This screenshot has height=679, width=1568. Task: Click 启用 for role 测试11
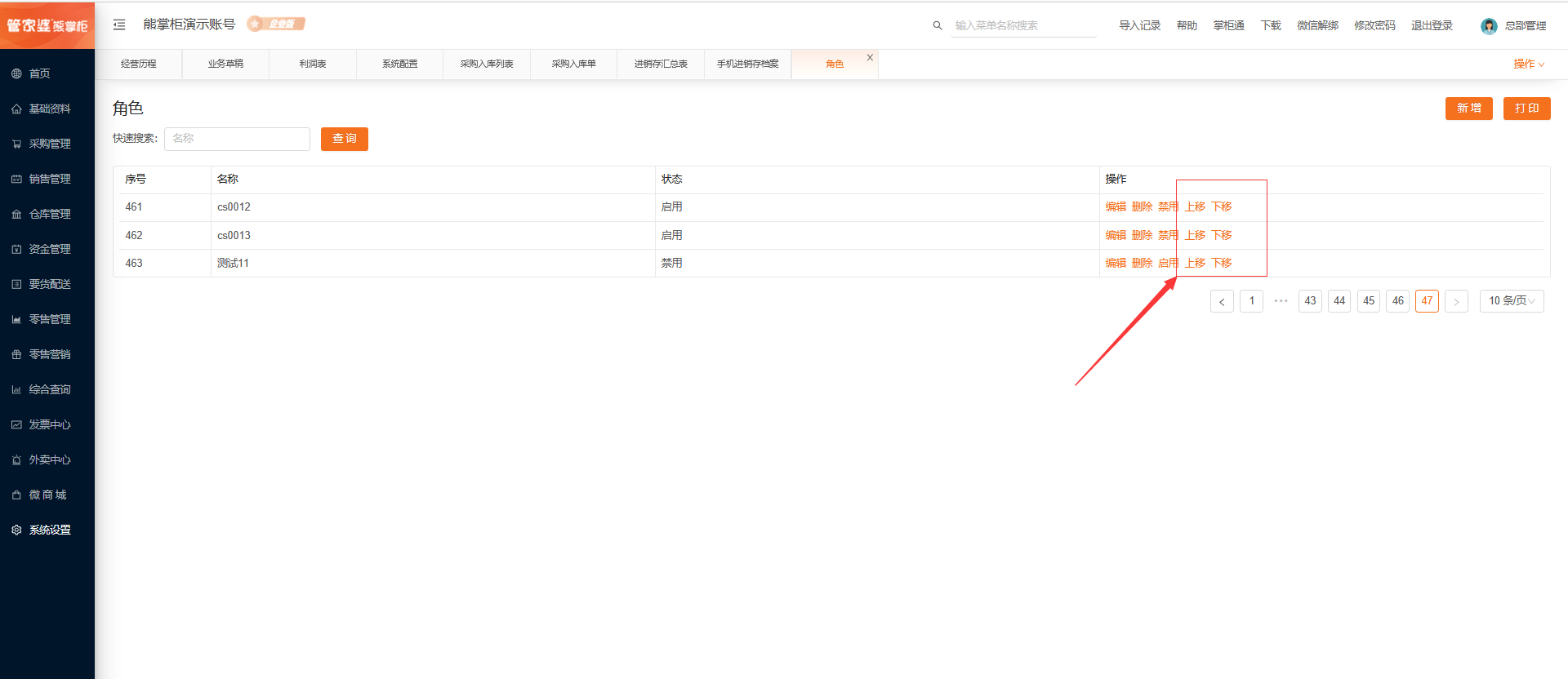pos(1168,263)
